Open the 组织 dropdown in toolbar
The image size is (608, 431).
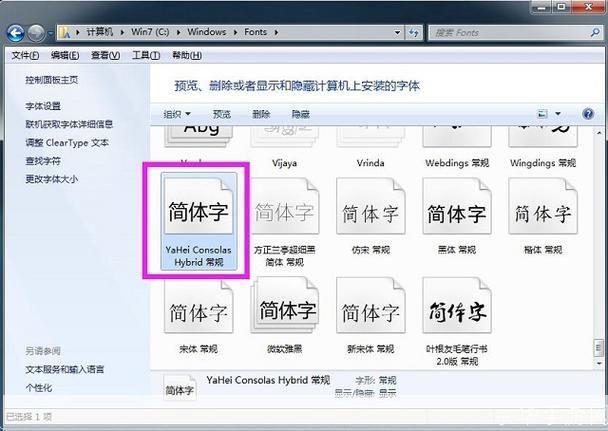177,114
